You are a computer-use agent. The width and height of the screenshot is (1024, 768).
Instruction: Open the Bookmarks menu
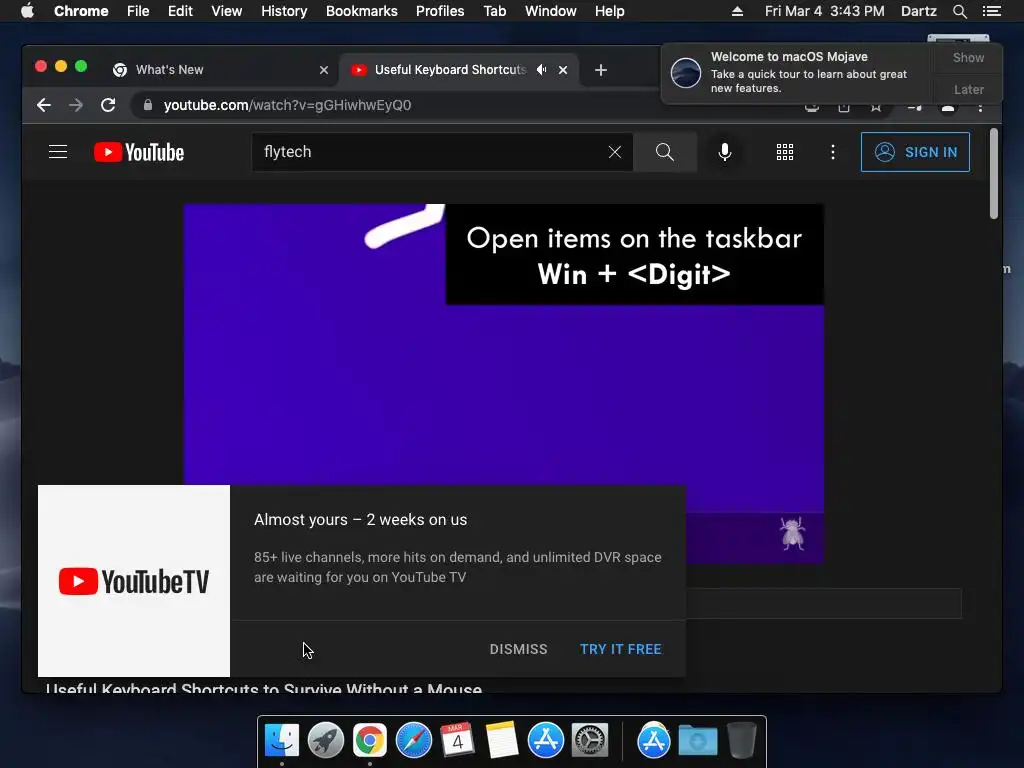point(362,11)
